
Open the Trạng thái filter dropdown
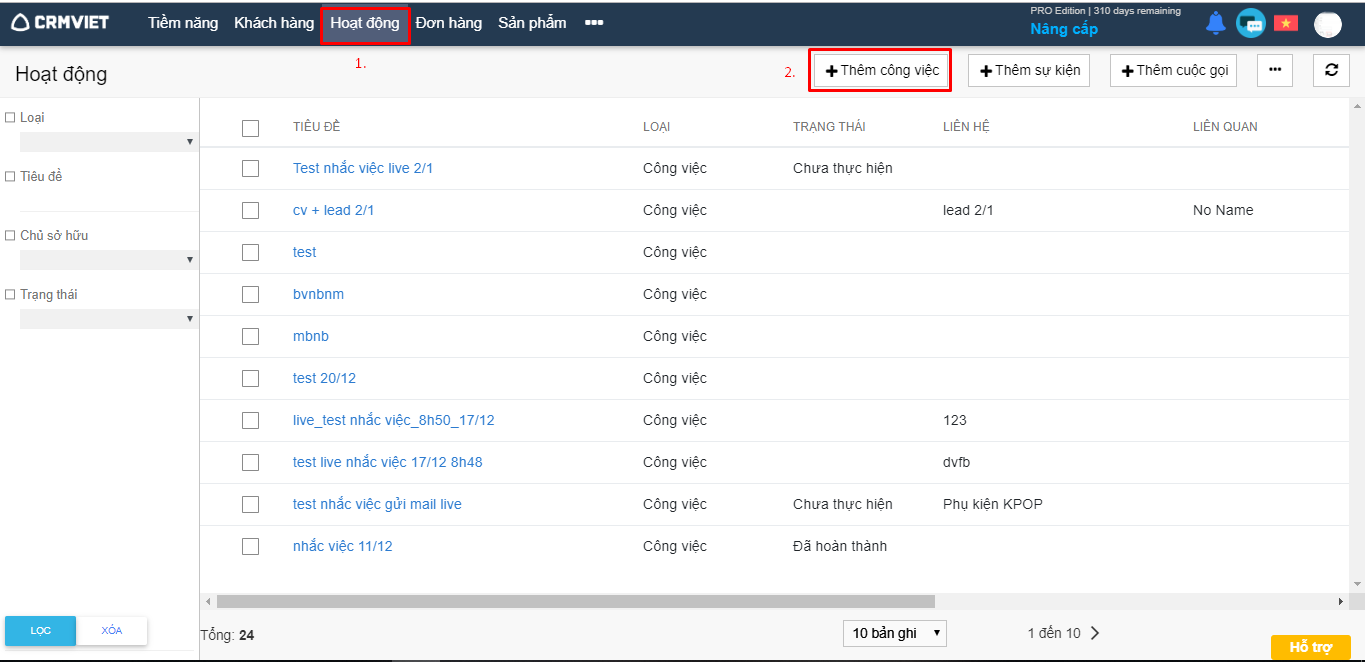tap(107, 319)
